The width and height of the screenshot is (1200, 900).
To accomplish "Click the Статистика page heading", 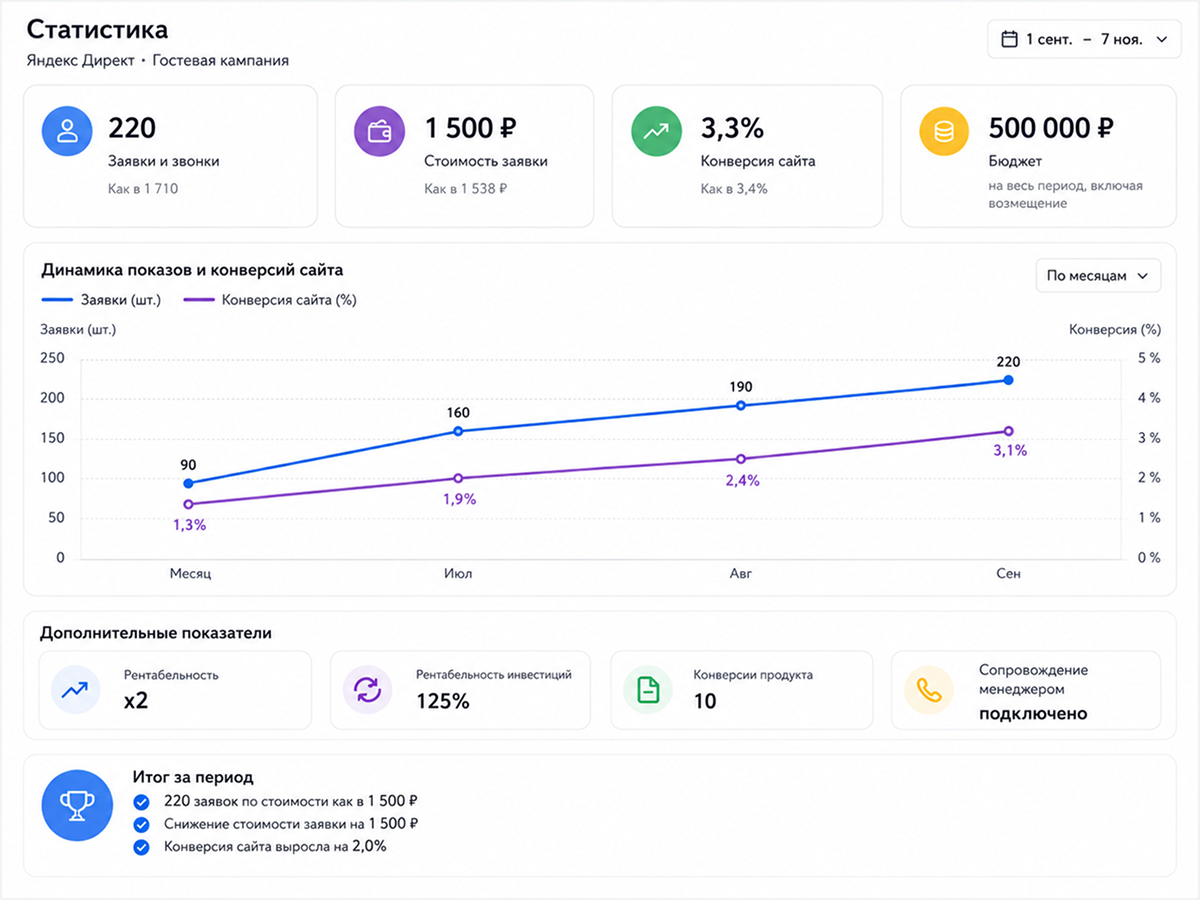I will click(x=97, y=29).
